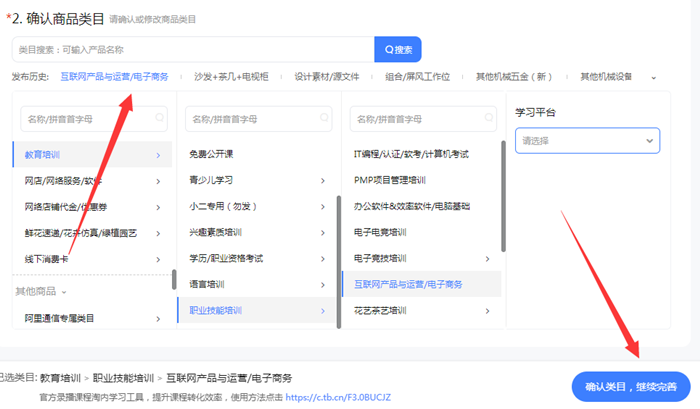Select PMP项目管理培训 in third column
Screen dimensions: 700x409
pyautogui.click(x=389, y=181)
